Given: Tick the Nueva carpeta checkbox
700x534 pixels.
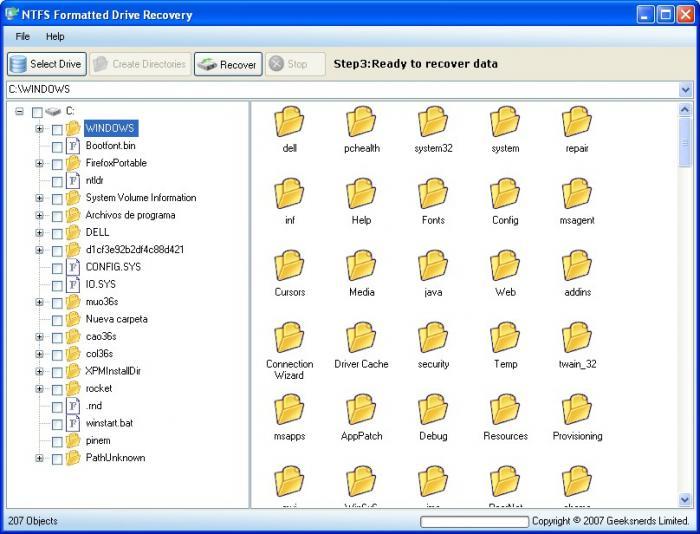Looking at the screenshot, I should point(57,321).
